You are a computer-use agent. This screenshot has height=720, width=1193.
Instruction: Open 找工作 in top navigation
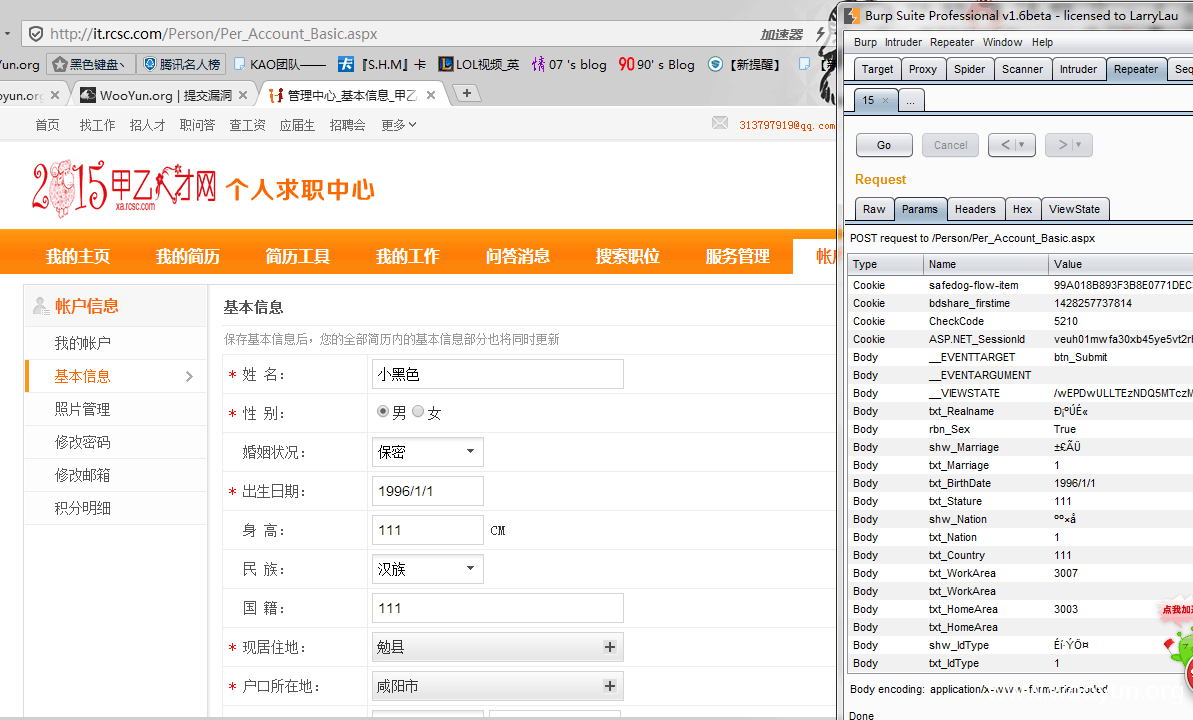[97, 125]
